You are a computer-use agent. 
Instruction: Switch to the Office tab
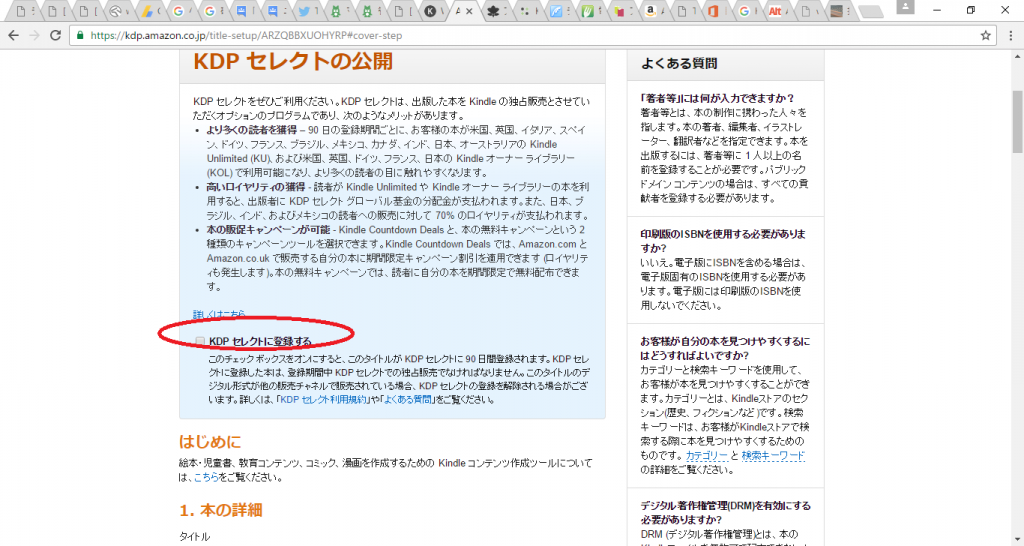click(716, 11)
